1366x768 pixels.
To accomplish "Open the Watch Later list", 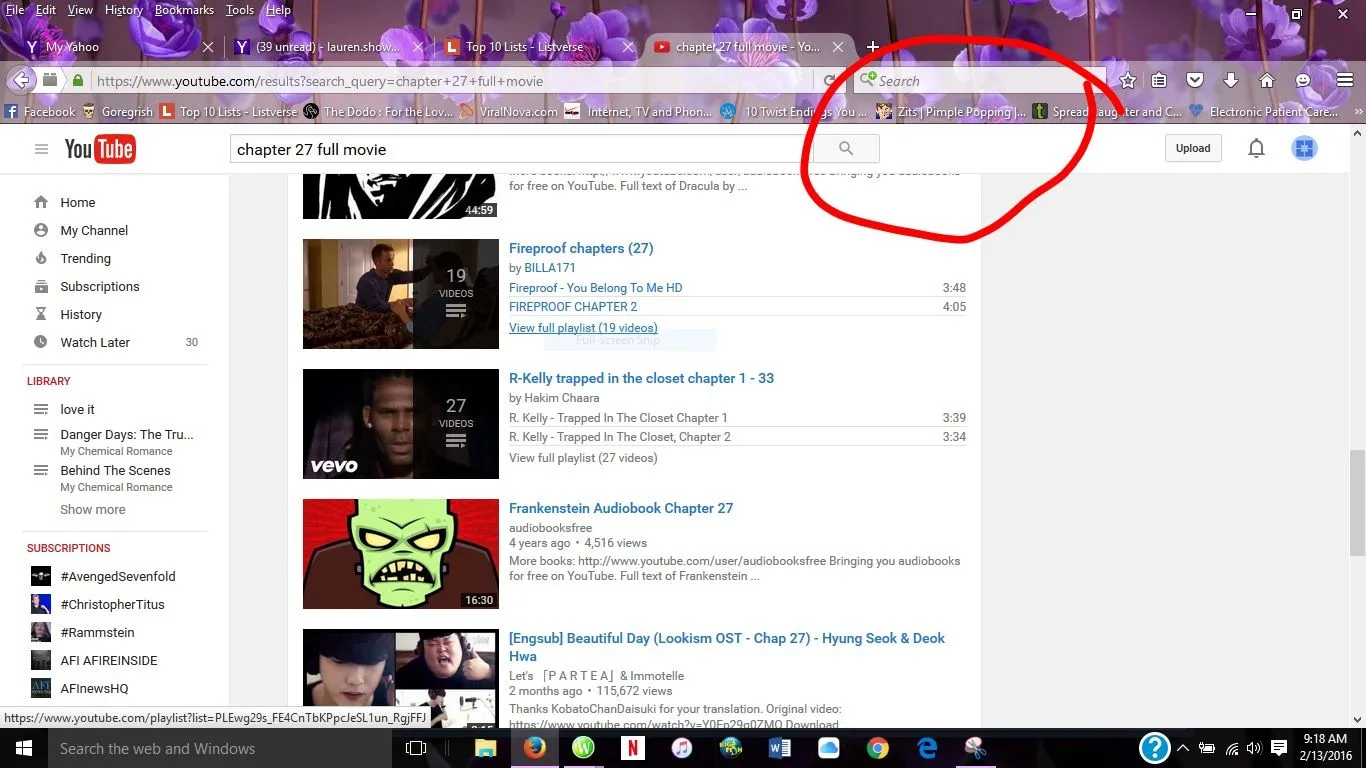I will (x=95, y=342).
